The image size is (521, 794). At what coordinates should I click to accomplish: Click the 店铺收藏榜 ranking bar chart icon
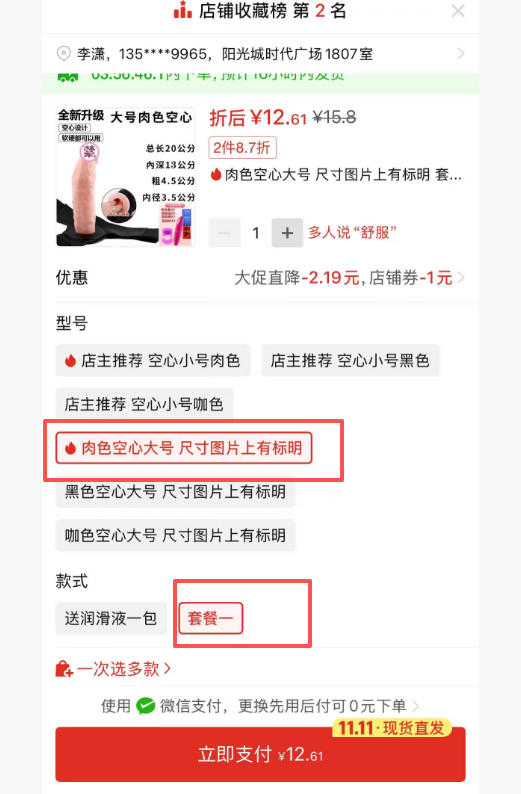pos(183,10)
